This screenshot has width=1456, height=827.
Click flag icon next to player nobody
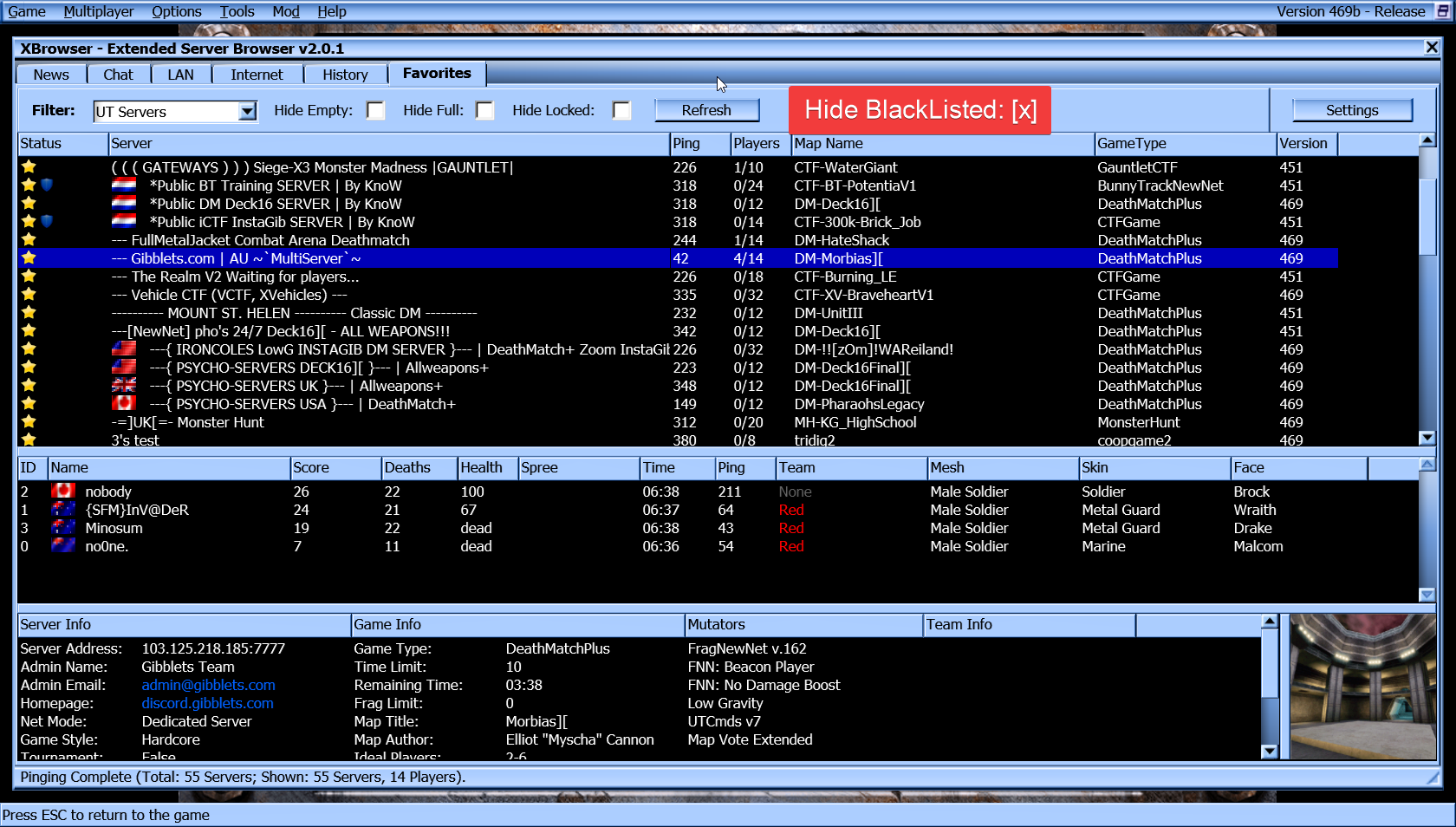(63, 491)
